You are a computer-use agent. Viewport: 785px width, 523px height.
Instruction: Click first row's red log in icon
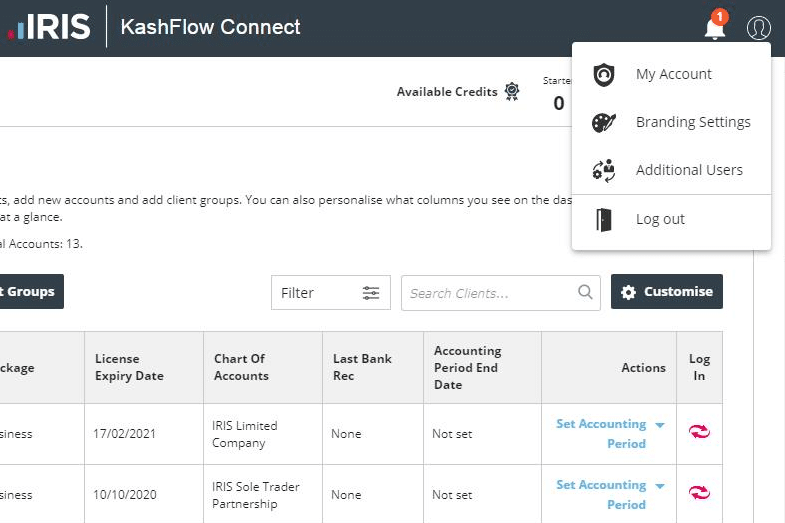pyautogui.click(x=699, y=432)
